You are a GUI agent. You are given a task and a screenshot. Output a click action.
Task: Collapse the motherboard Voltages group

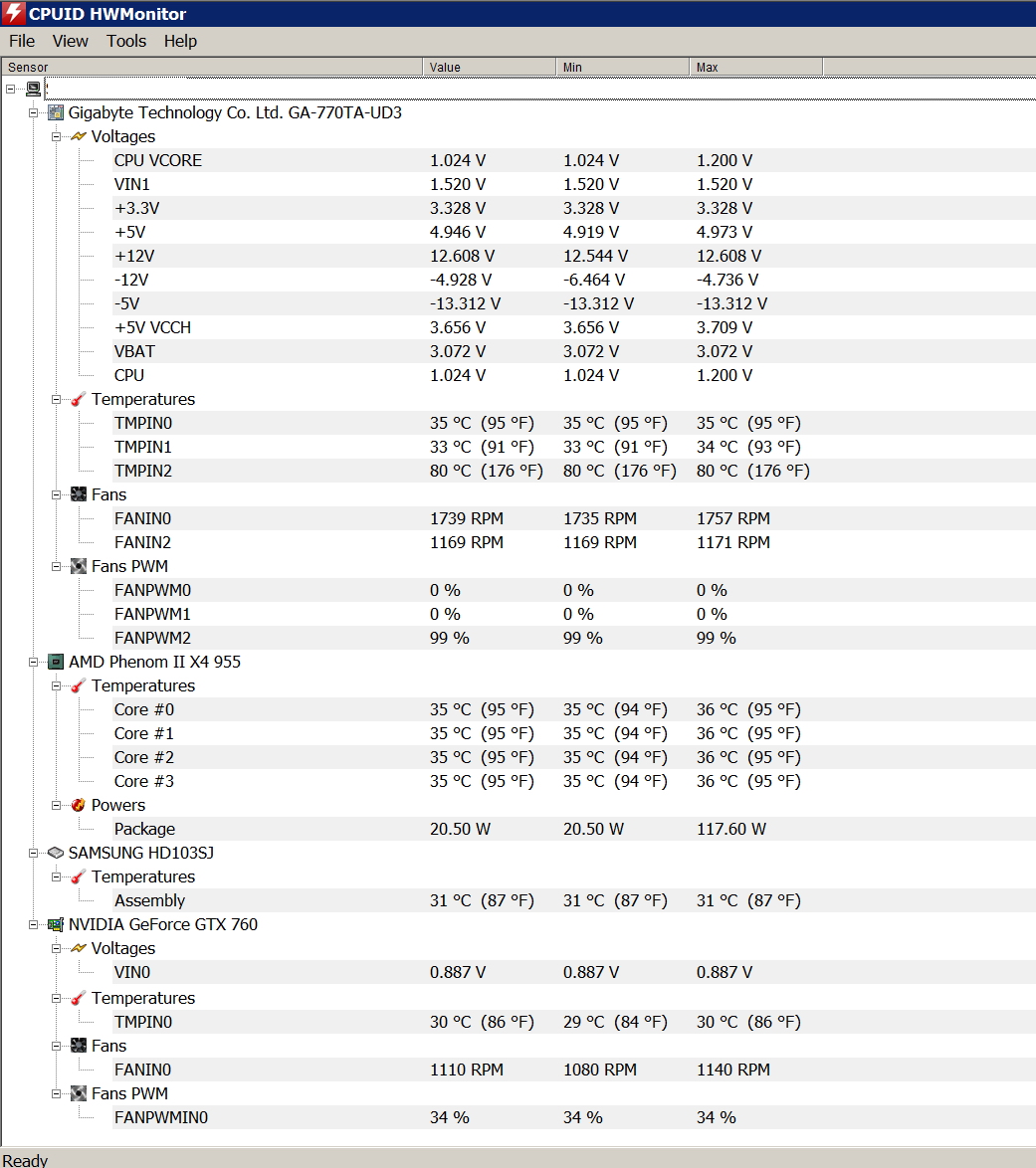click(x=56, y=136)
